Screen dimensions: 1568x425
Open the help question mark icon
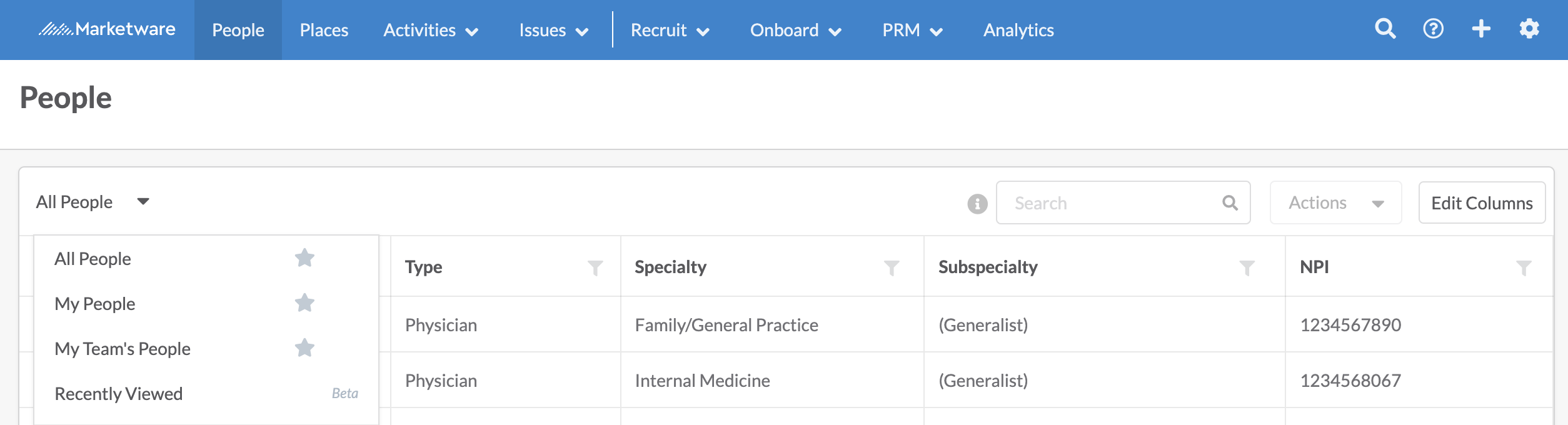(1433, 29)
